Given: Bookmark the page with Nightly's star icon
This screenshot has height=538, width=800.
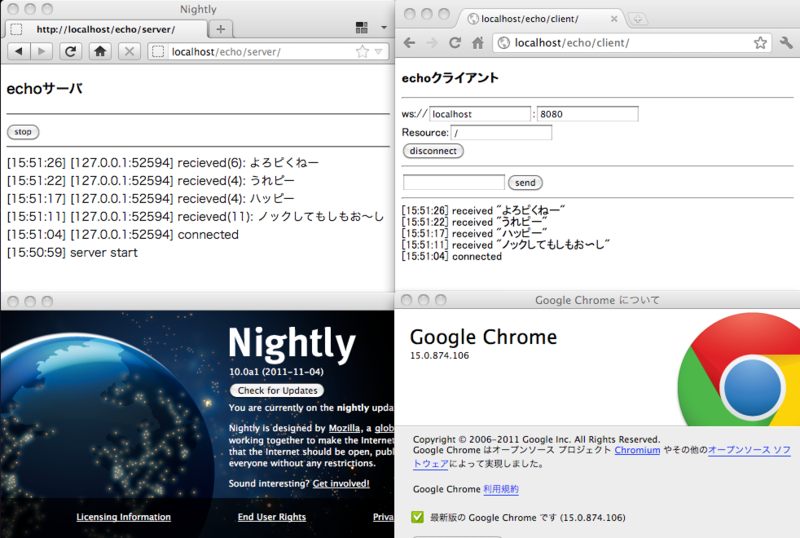Looking at the screenshot, I should coord(362,52).
